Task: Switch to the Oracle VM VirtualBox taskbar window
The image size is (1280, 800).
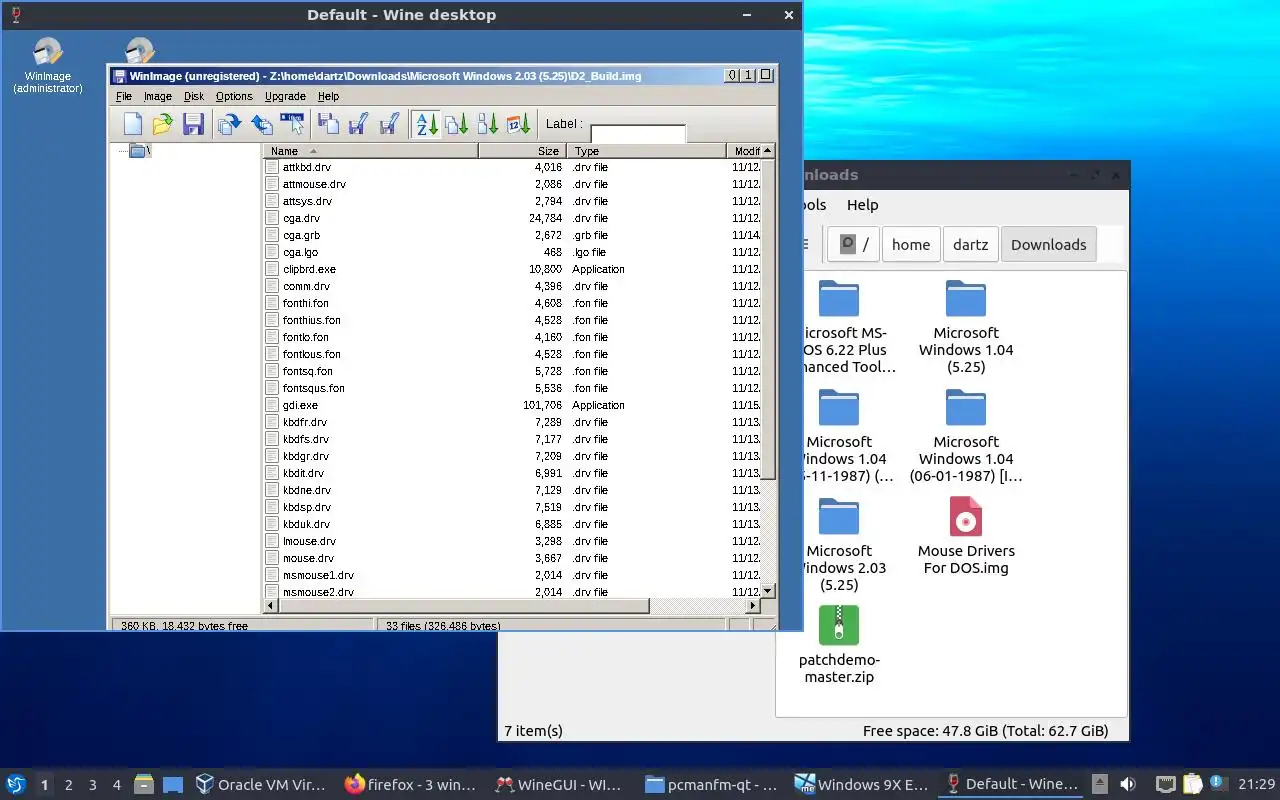Action: click(x=262, y=785)
